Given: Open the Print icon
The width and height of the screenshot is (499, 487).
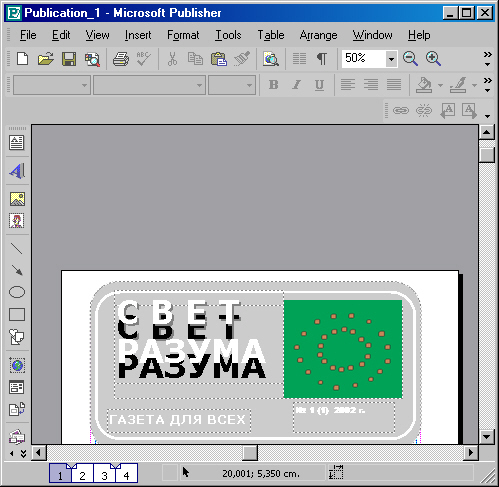Looking at the screenshot, I should (x=121, y=59).
